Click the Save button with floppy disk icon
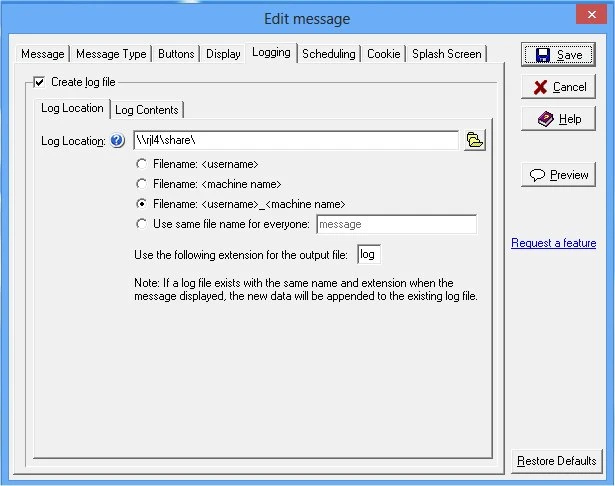 [x=558, y=55]
